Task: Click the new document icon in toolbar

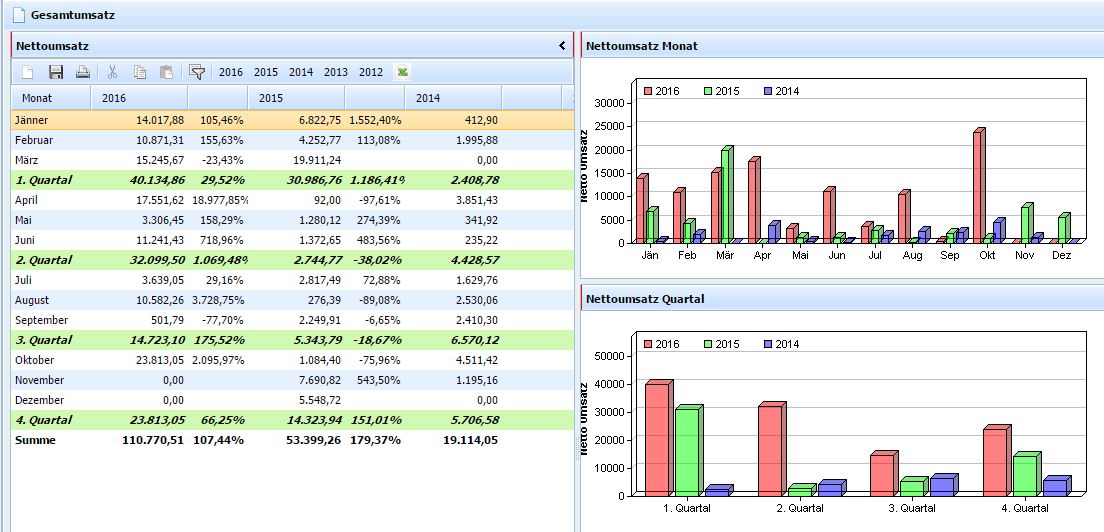Action: click(28, 72)
